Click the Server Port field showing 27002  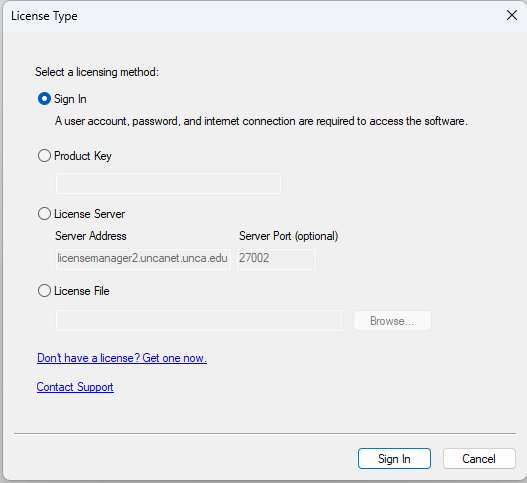[x=276, y=259]
